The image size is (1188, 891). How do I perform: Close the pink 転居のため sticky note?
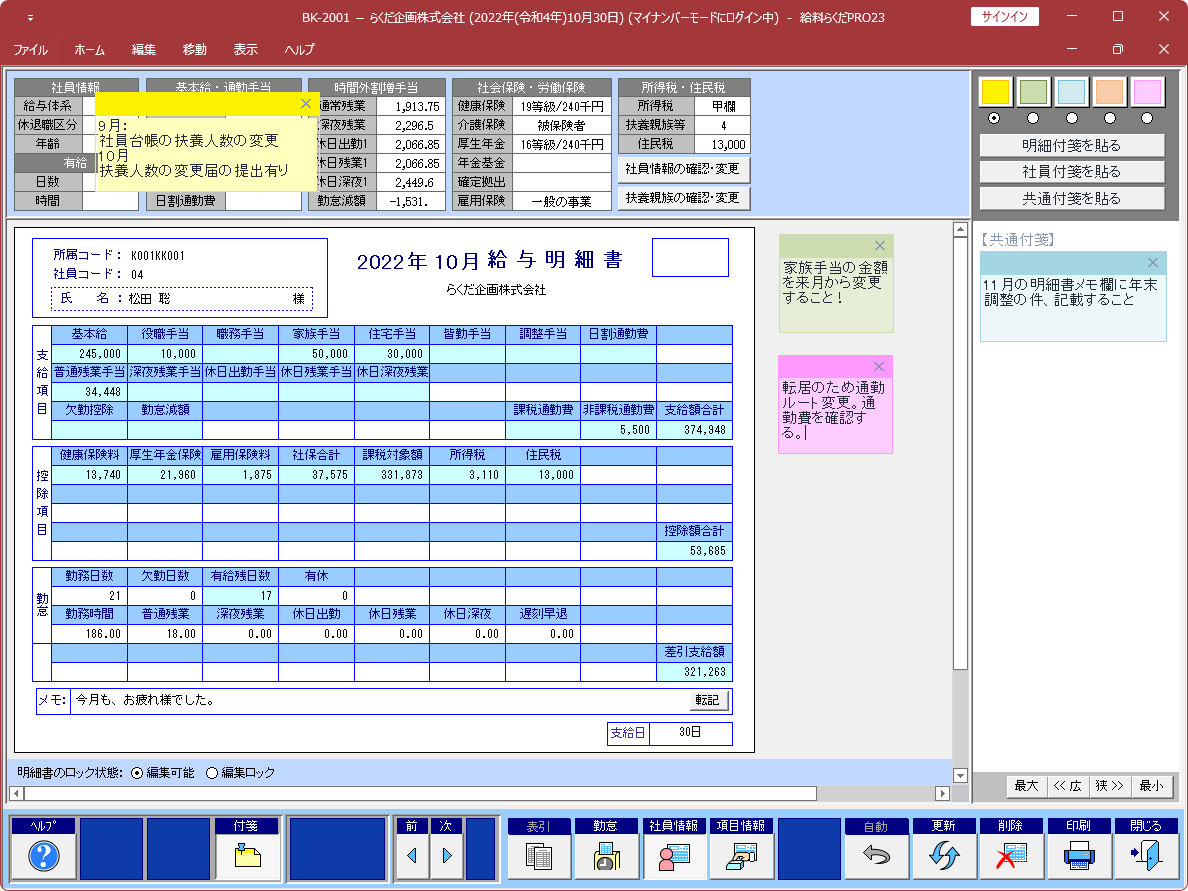coord(879,367)
